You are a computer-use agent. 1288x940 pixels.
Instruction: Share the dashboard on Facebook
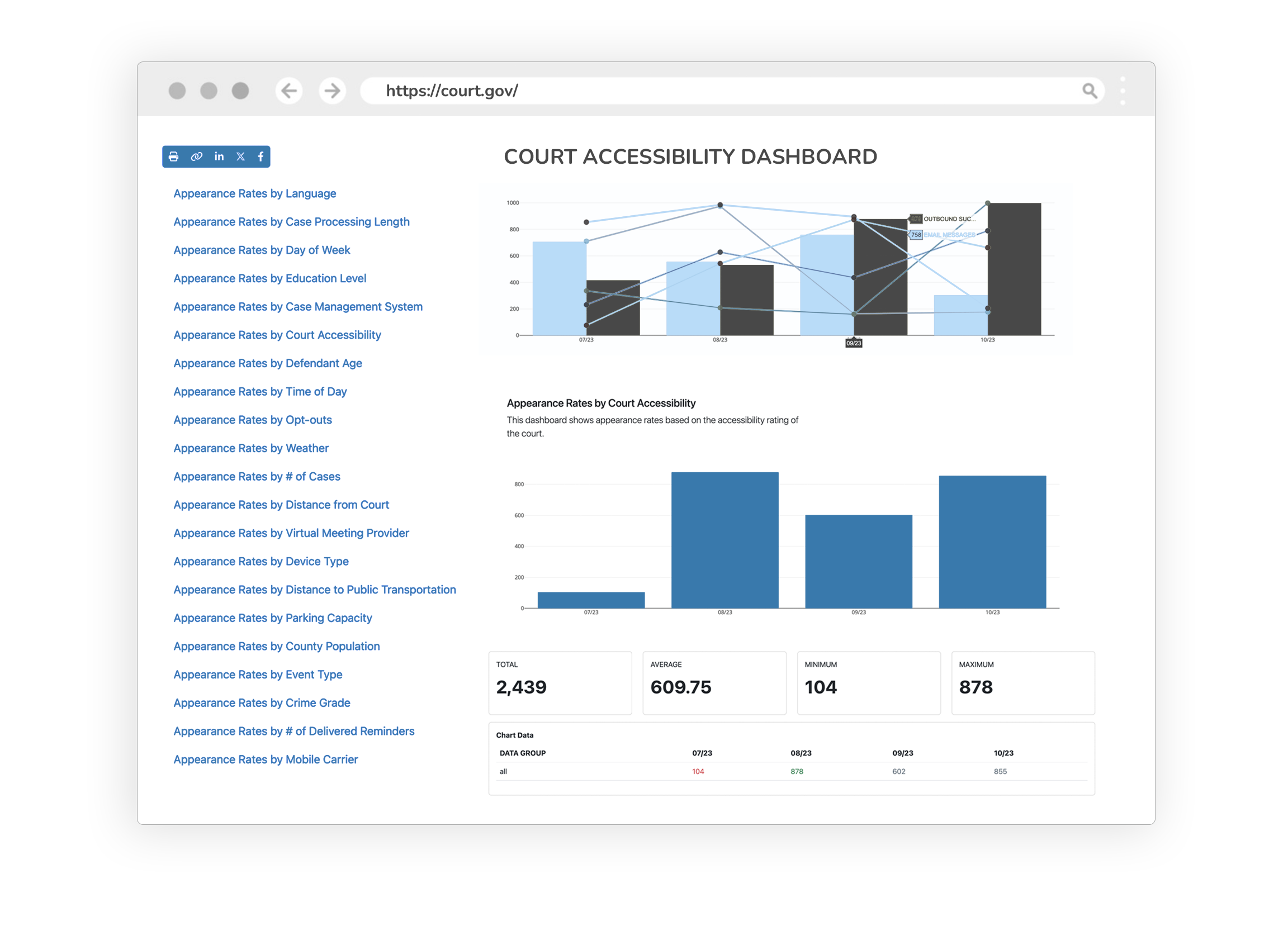click(x=261, y=156)
